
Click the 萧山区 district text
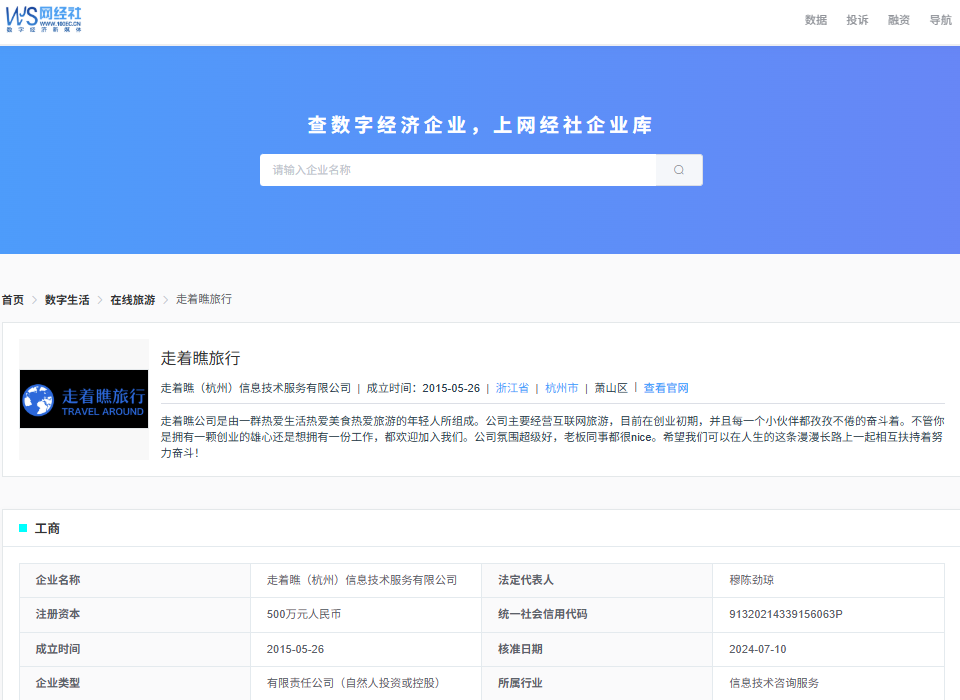click(x=611, y=388)
